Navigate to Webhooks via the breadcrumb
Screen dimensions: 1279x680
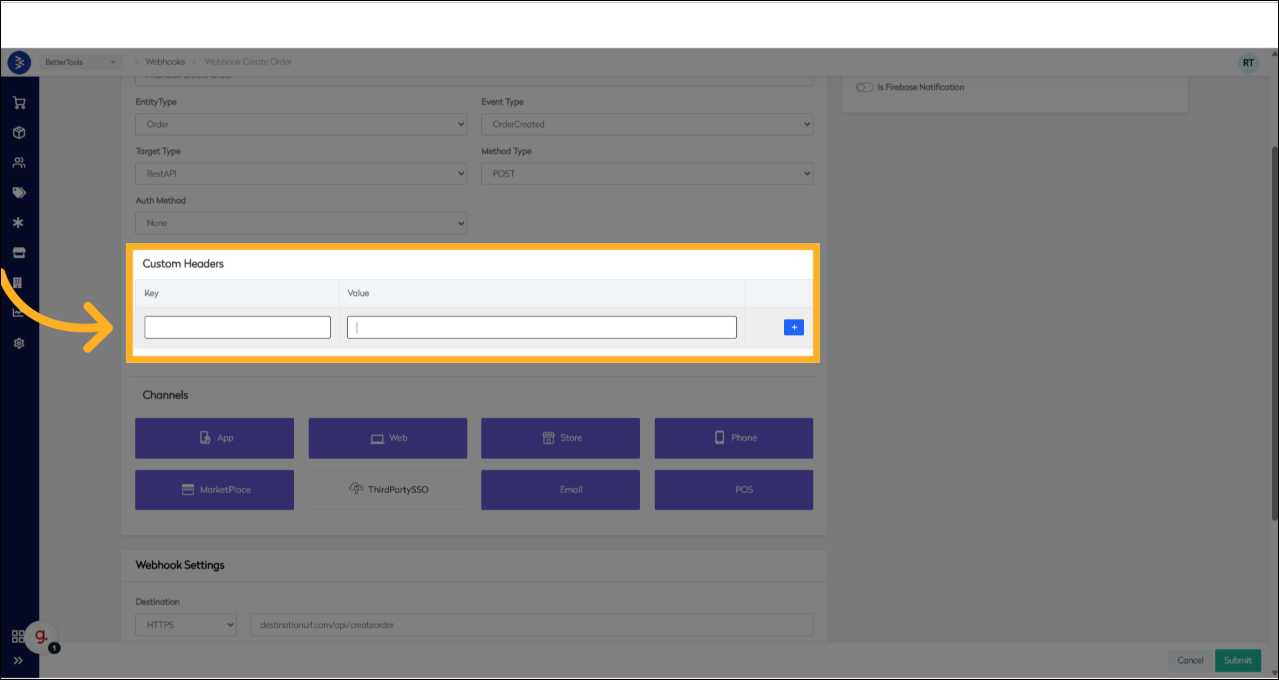pos(163,61)
